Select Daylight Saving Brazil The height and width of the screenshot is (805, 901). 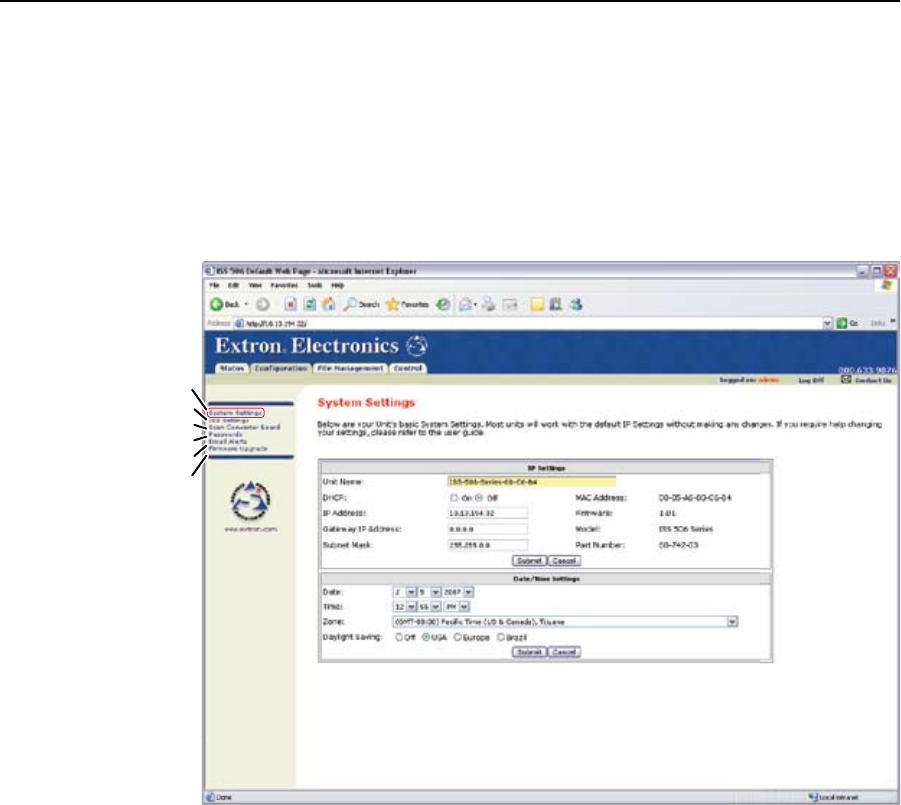(x=500, y=637)
